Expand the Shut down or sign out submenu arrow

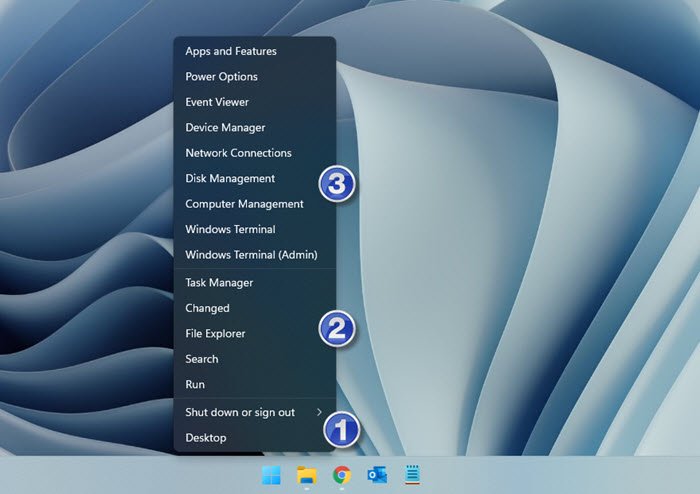coord(320,412)
